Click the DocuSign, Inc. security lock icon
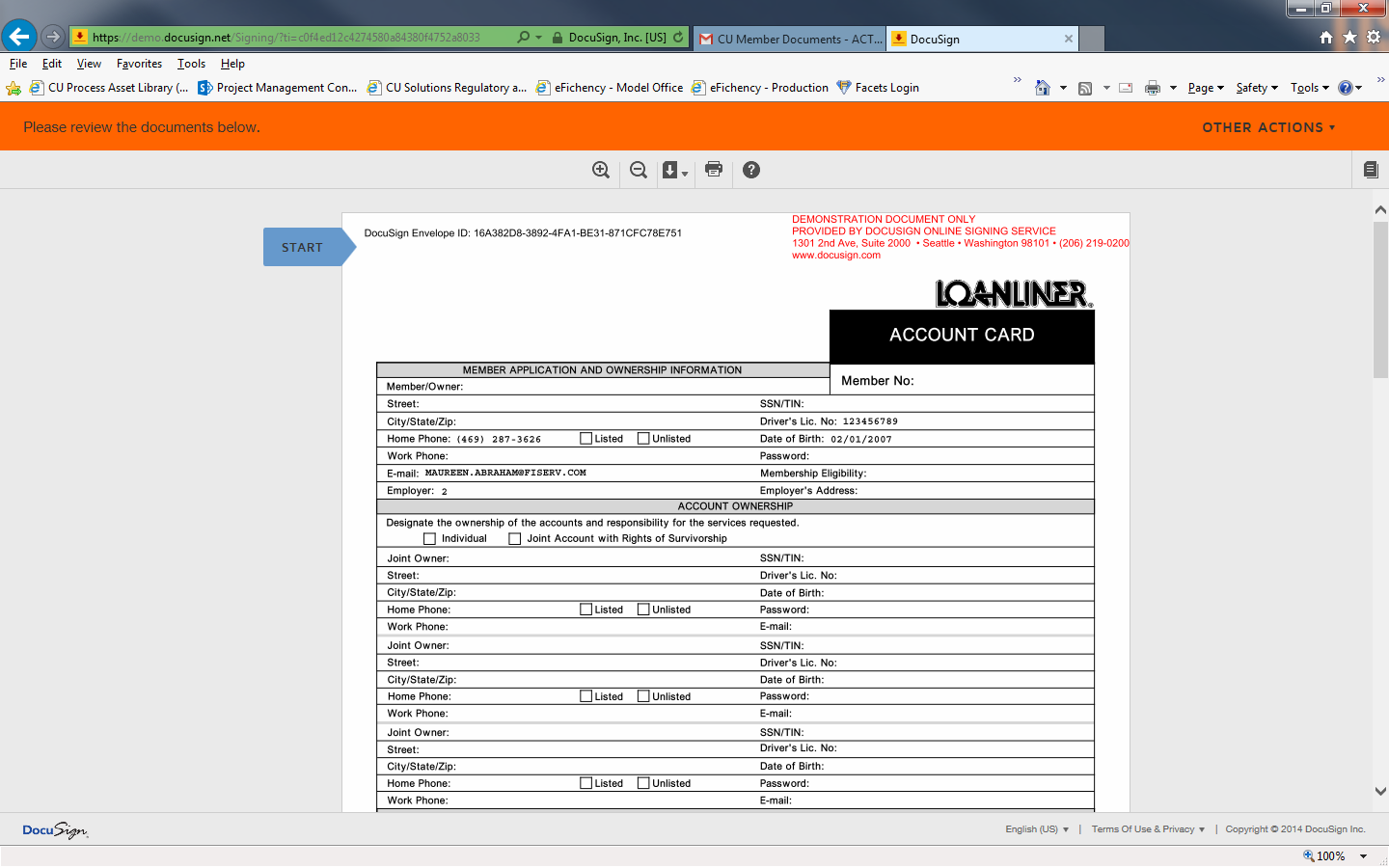 coord(558,38)
